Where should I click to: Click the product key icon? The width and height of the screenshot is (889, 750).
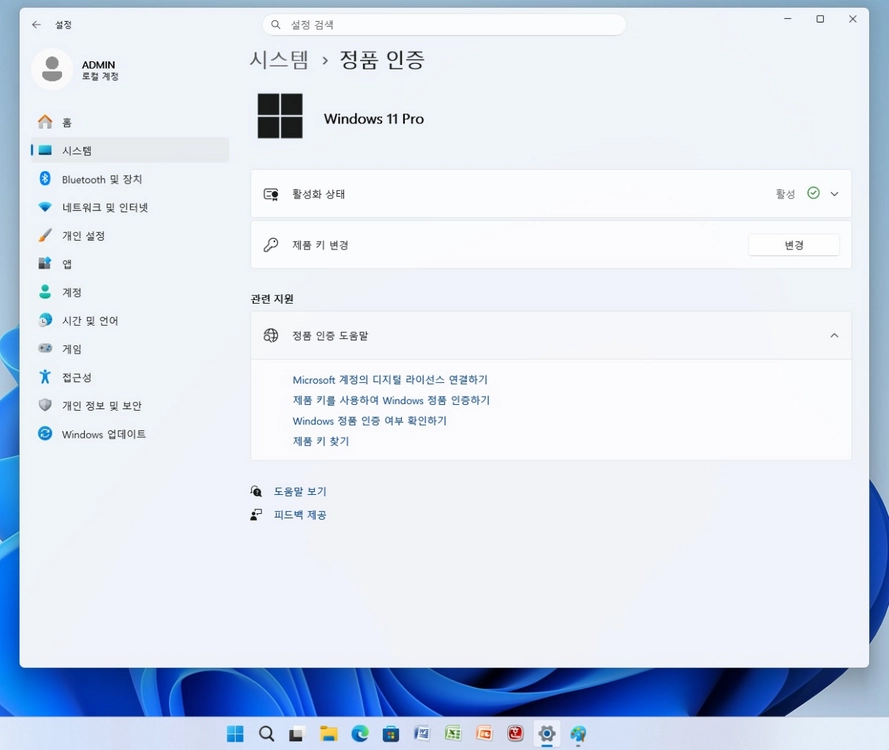(271, 245)
